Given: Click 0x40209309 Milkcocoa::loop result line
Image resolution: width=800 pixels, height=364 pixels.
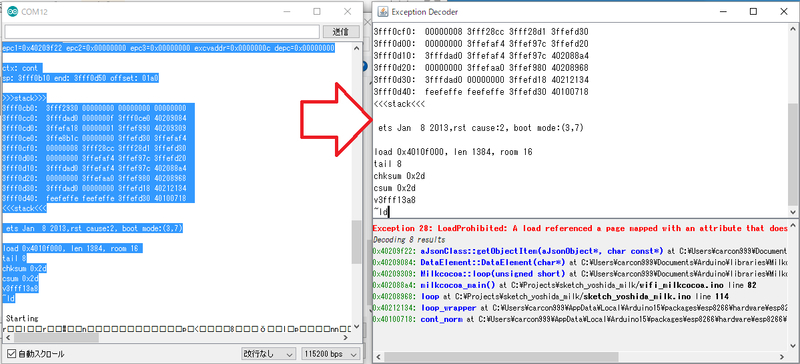Looking at the screenshot, I should click(x=581, y=274).
